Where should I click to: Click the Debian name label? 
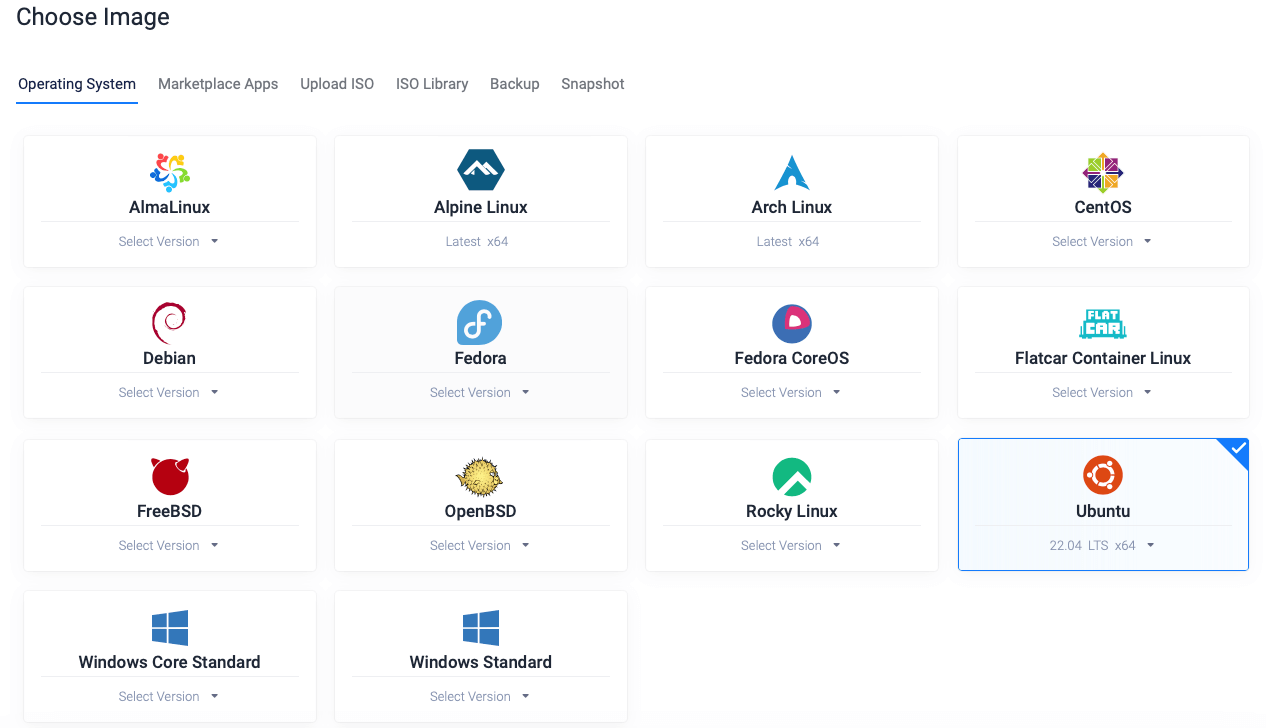click(169, 358)
